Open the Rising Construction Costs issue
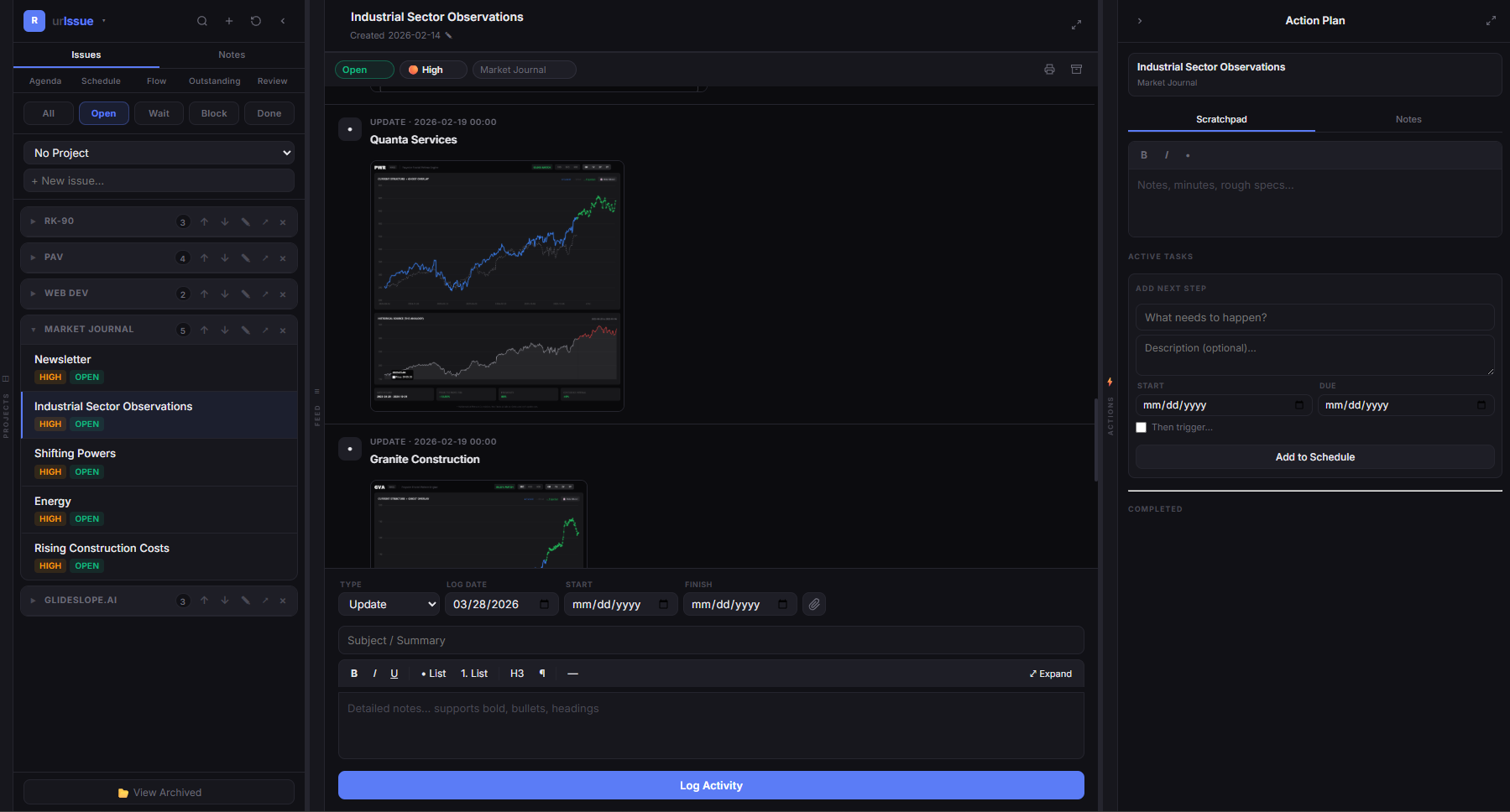Screen dimensions: 1510x812 (159, 556)
